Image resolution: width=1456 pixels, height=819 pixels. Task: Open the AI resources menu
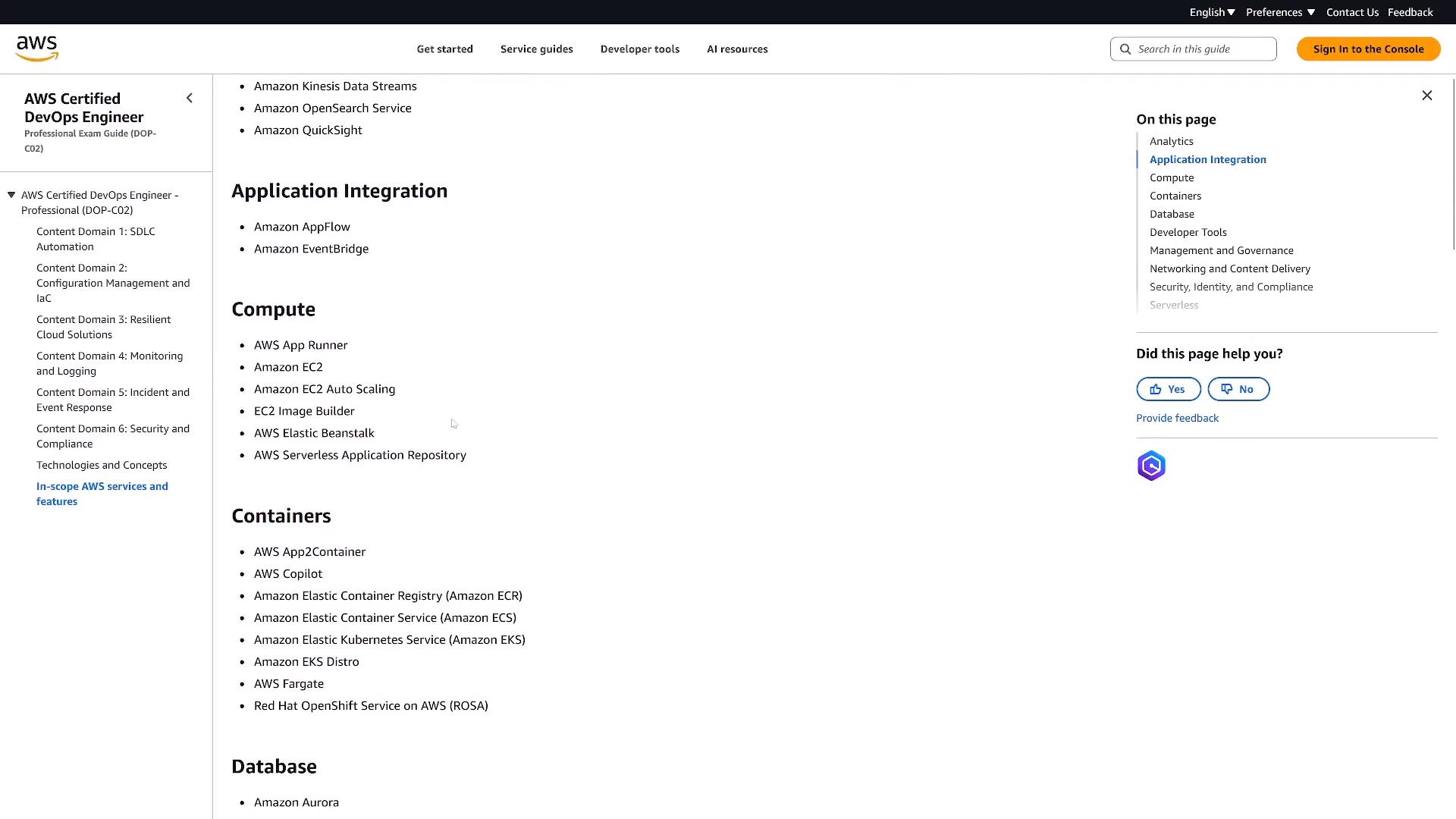[737, 49]
